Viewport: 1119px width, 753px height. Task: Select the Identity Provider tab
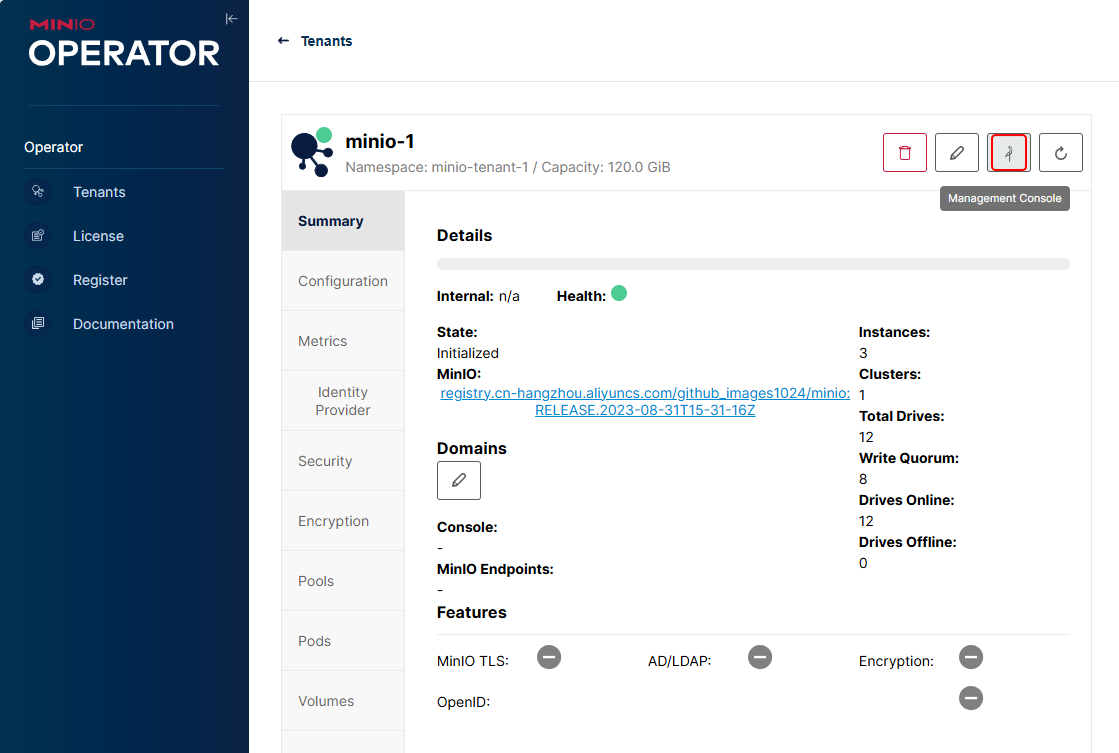pos(343,401)
